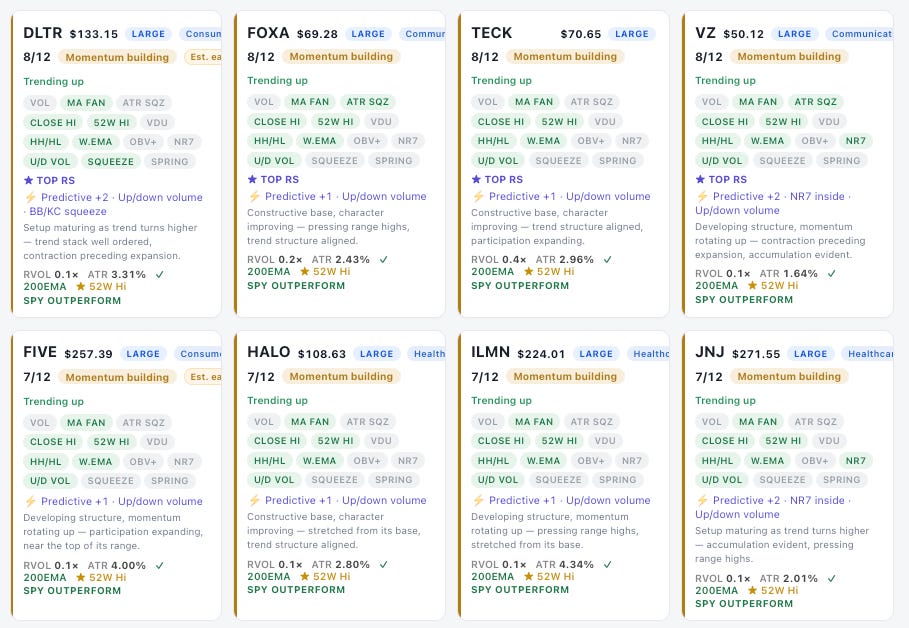Open the FOXA ticker symbol

[x=268, y=33]
